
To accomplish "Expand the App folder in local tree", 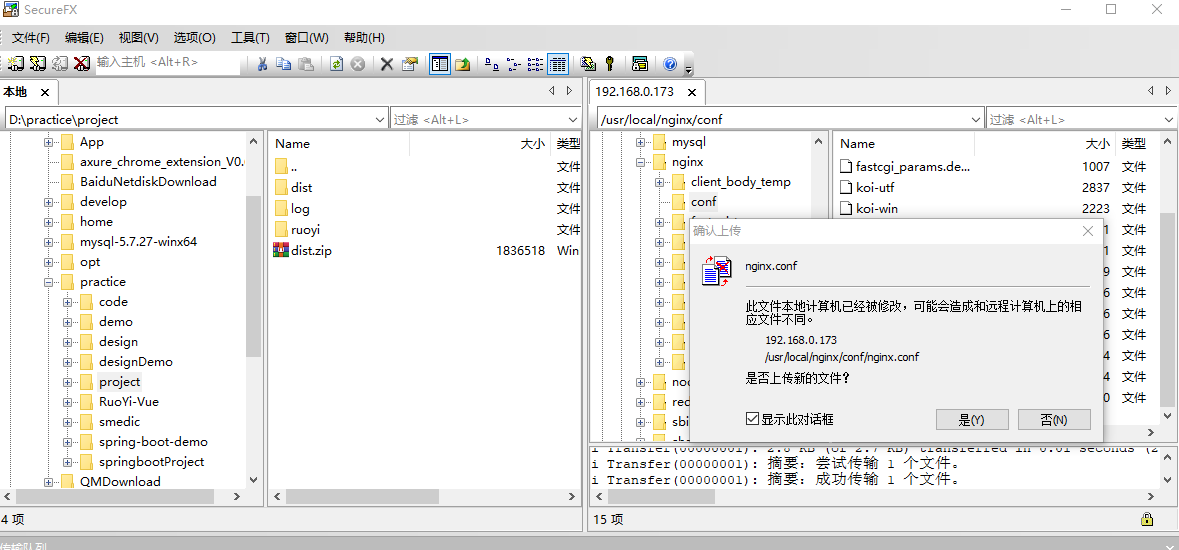I will click(48, 141).
